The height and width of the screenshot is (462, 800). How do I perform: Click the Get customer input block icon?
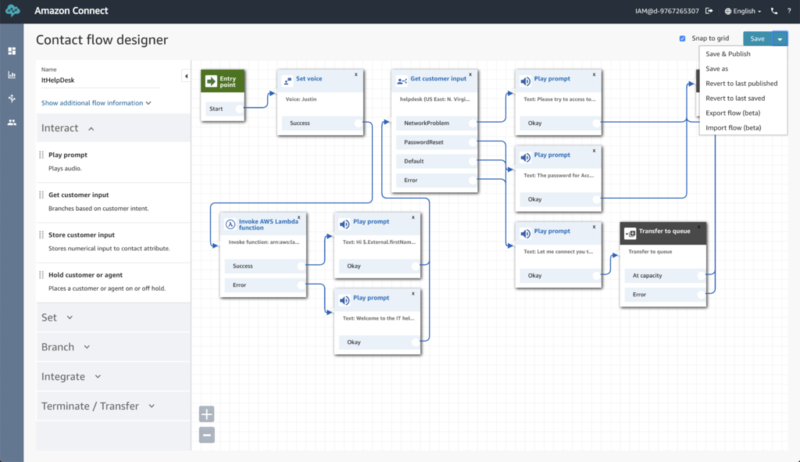(x=402, y=81)
